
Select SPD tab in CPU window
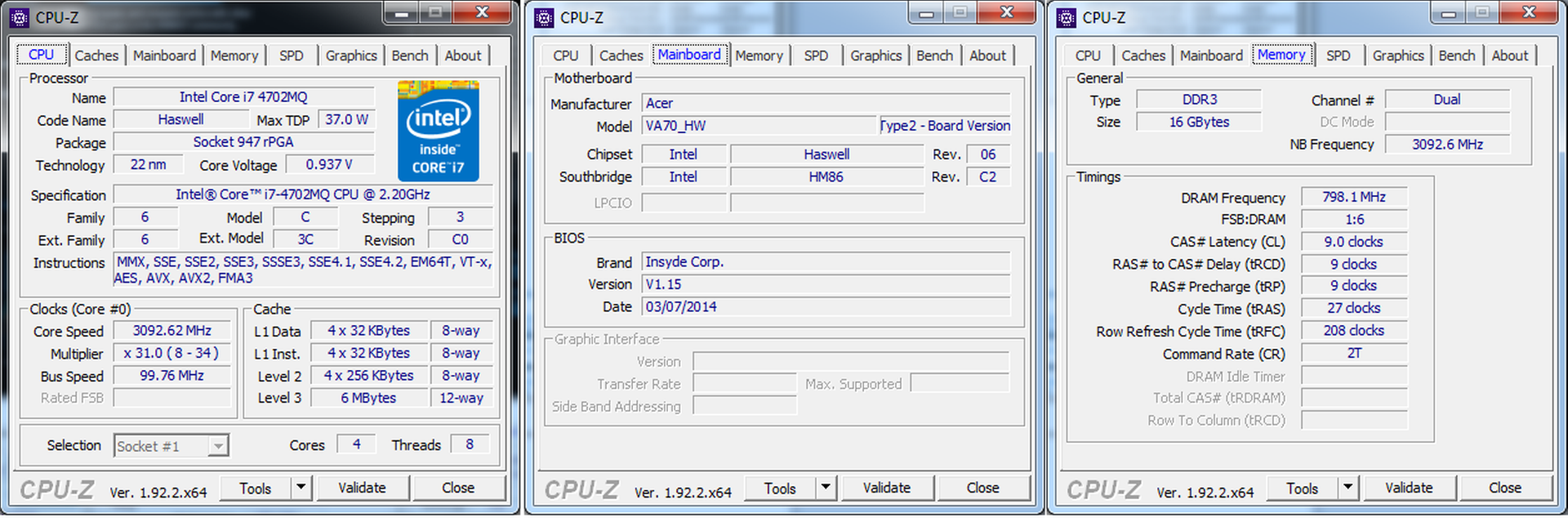point(292,56)
